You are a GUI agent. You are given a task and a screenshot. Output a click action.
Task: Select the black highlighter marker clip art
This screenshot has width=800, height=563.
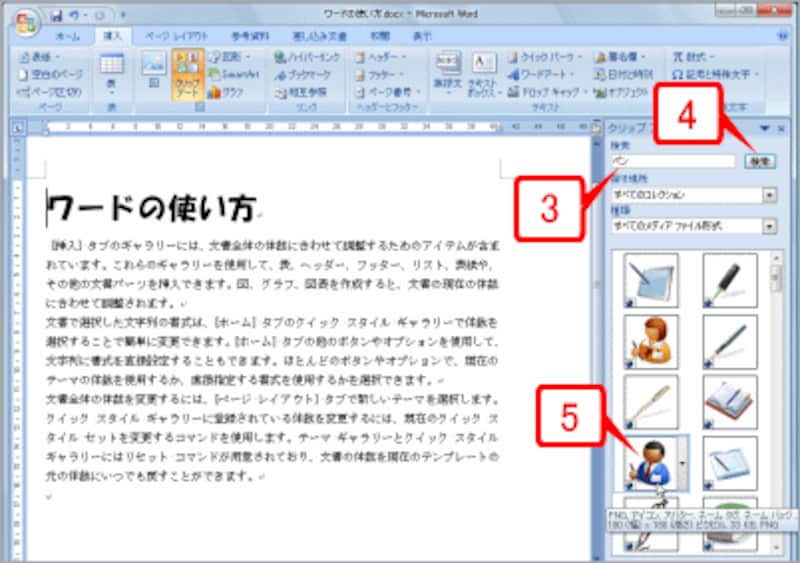click(730, 280)
